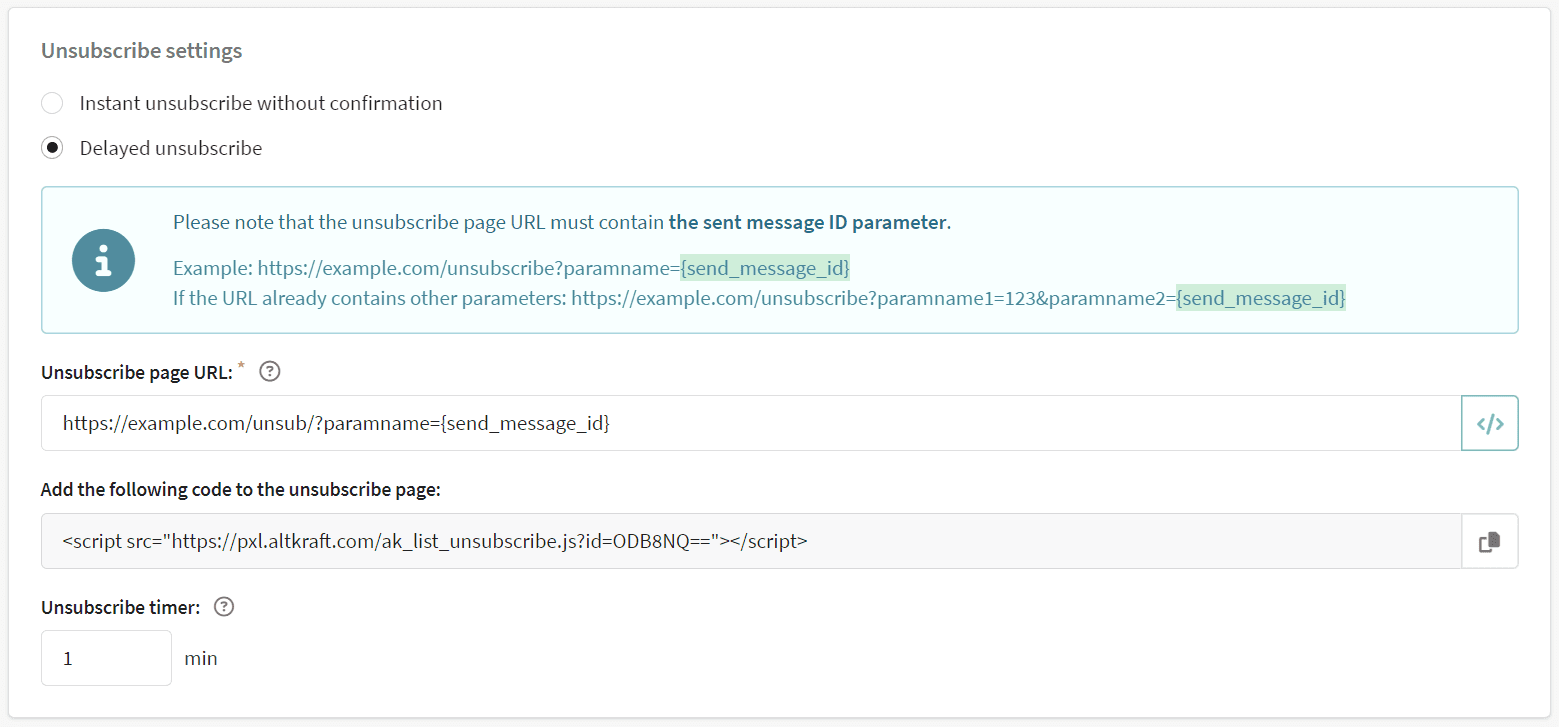Screen dimensions: 1559x727
Task: Click the info icon in notice box
Action: tap(103, 260)
